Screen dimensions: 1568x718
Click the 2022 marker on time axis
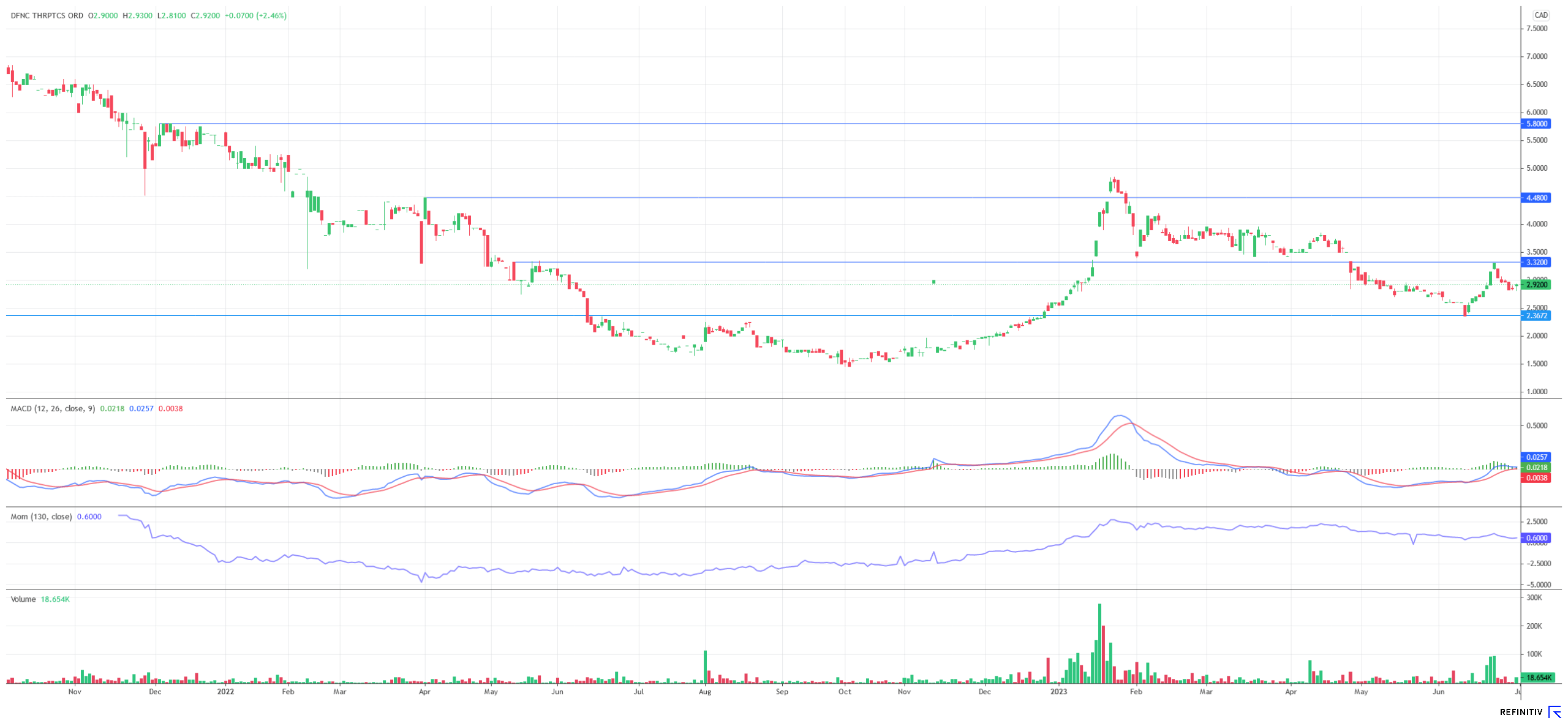click(x=225, y=692)
